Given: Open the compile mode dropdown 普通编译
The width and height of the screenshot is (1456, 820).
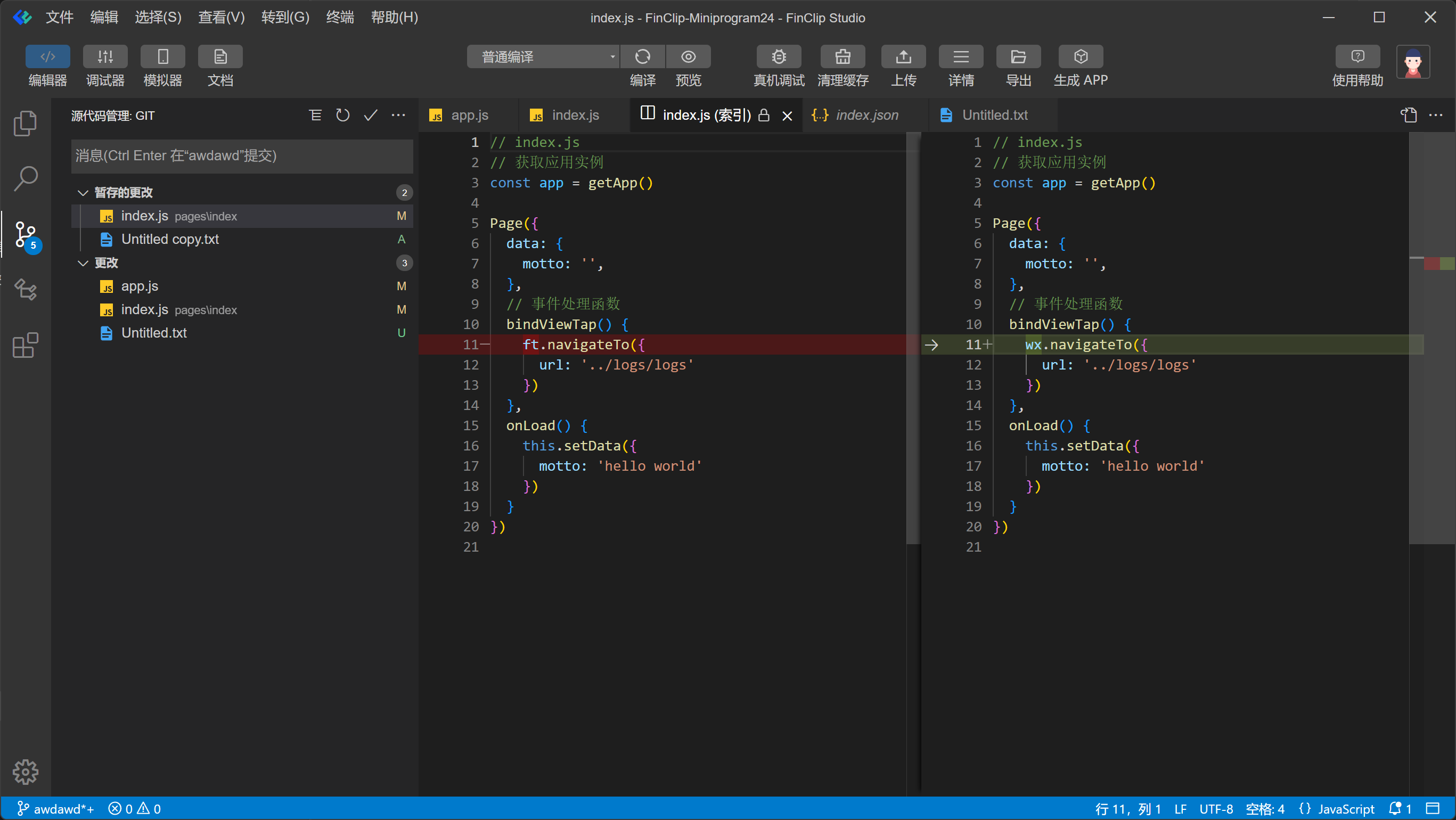Looking at the screenshot, I should (543, 56).
